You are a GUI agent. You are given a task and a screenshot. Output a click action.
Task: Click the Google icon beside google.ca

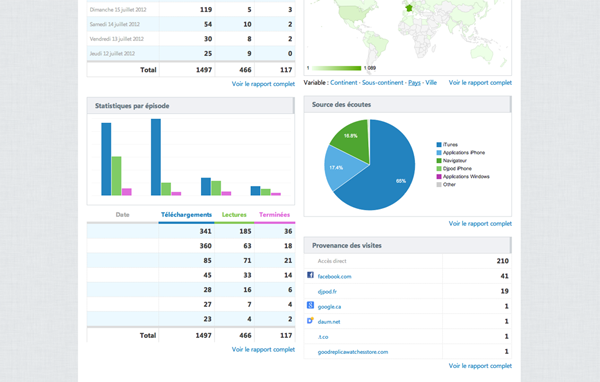(x=310, y=305)
